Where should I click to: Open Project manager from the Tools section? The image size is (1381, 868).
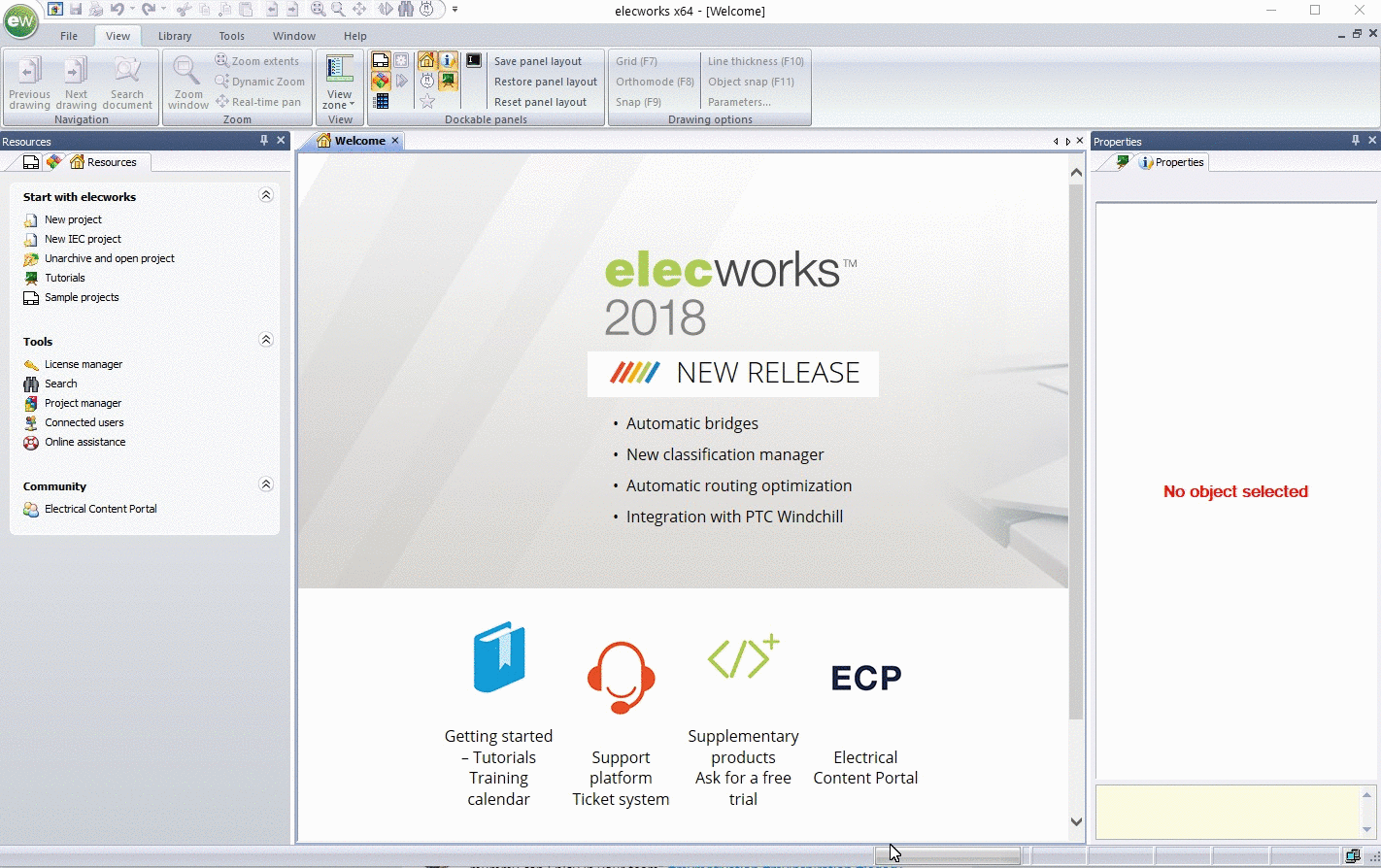click(83, 403)
